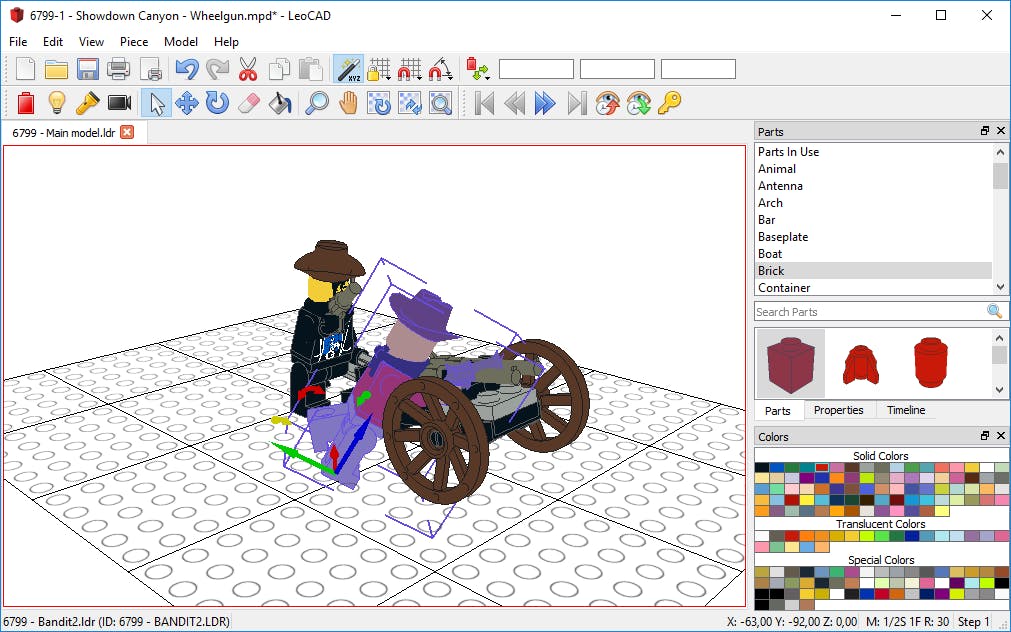
Task: Select the Zoom magnifier tool
Action: [317, 103]
